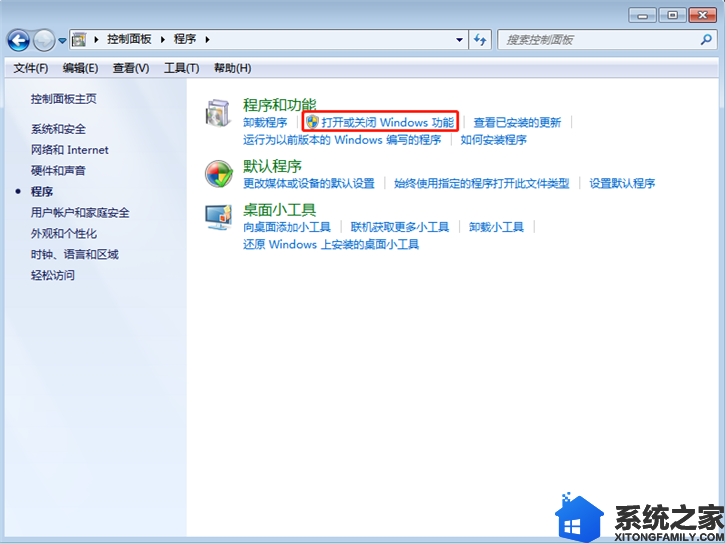Expand the arrow after 程序 breadcrumb
The height and width of the screenshot is (543, 725).
click(x=207, y=40)
